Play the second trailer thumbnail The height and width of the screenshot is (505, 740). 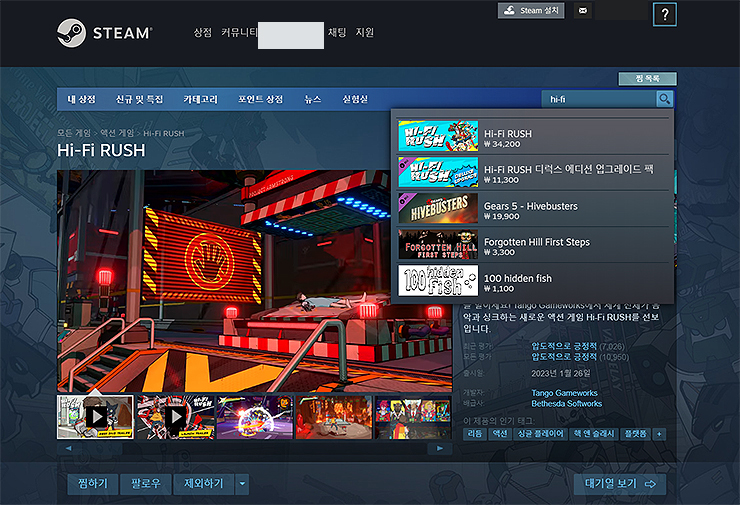click(x=175, y=417)
